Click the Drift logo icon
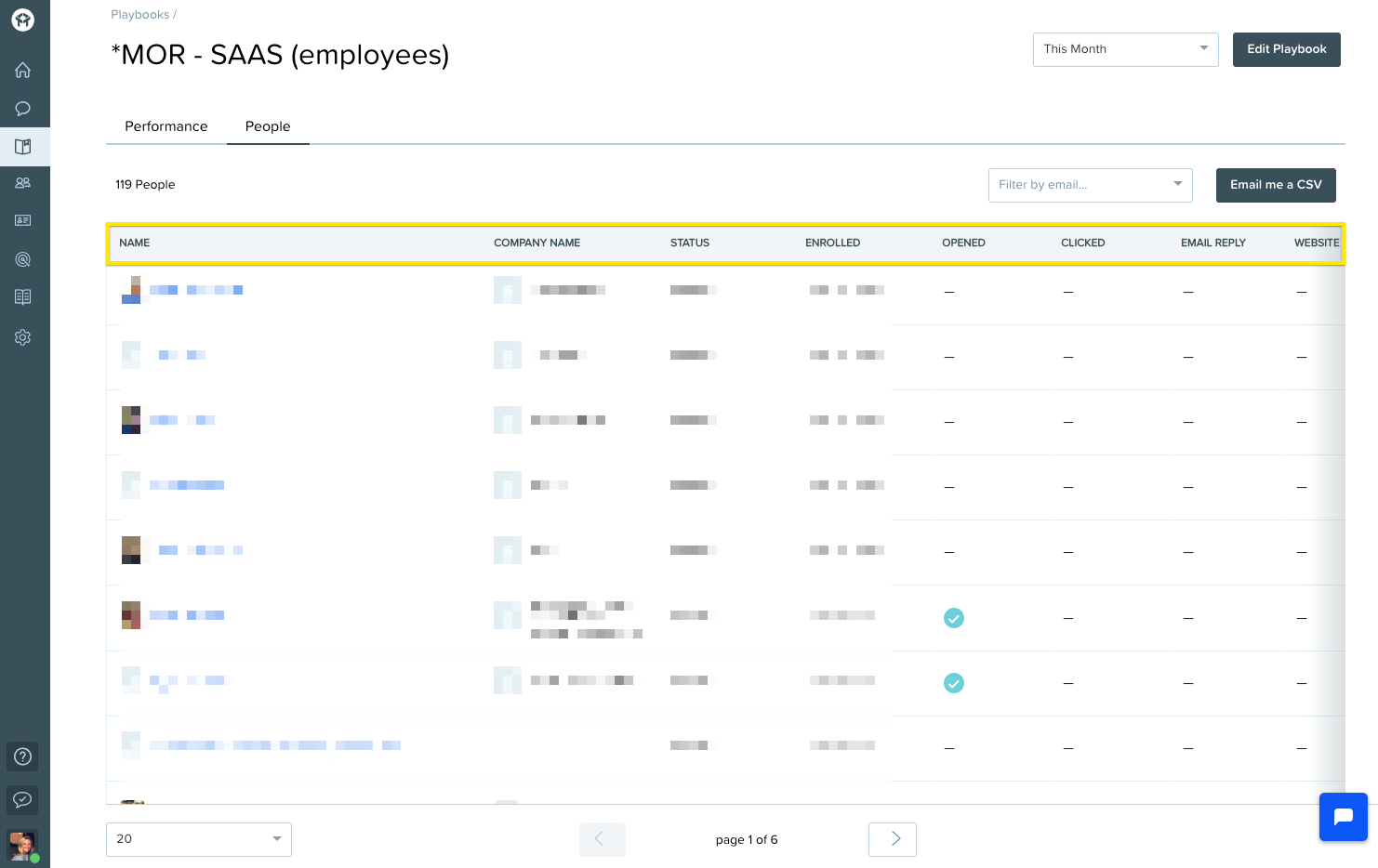Image resolution: width=1378 pixels, height=868 pixels. (23, 20)
